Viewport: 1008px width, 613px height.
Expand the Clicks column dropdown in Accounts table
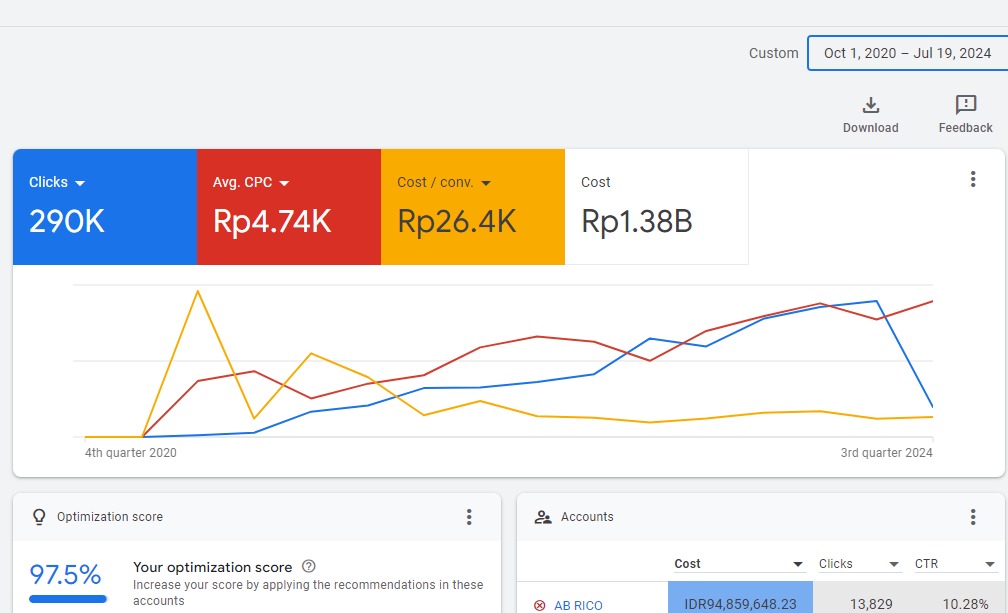pos(894,564)
